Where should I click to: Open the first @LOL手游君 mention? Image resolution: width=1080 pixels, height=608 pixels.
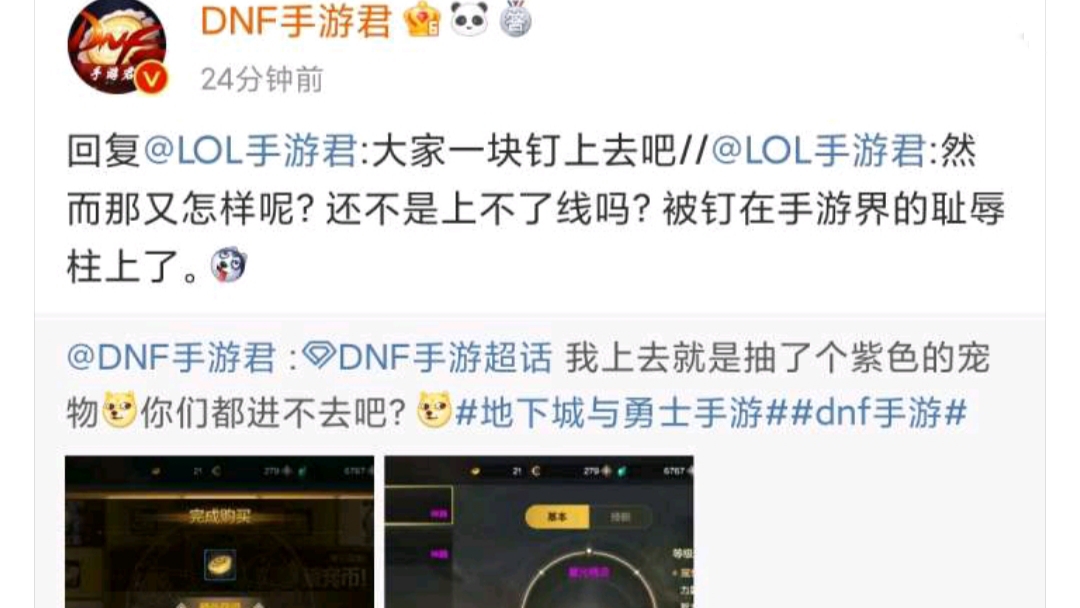251,150
